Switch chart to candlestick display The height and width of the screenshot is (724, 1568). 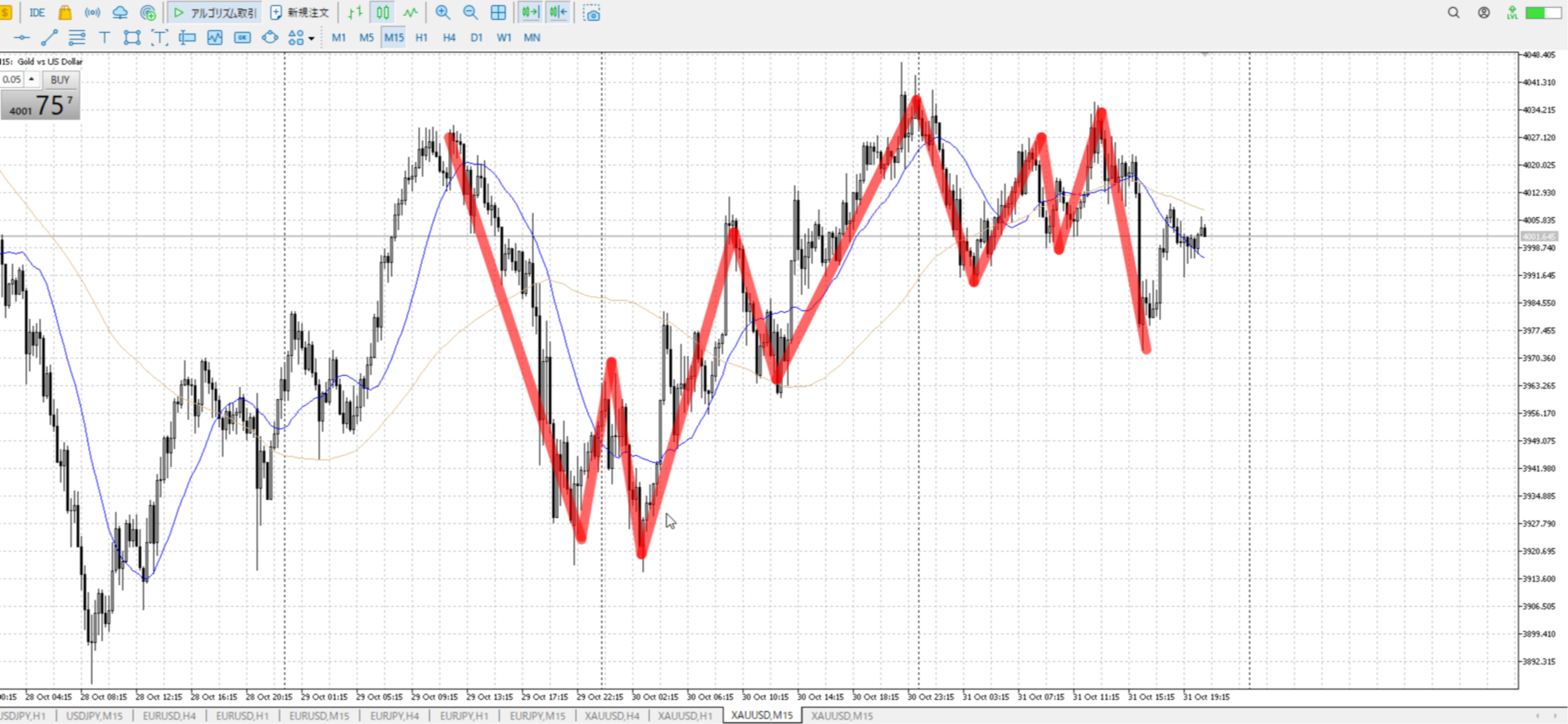(383, 13)
